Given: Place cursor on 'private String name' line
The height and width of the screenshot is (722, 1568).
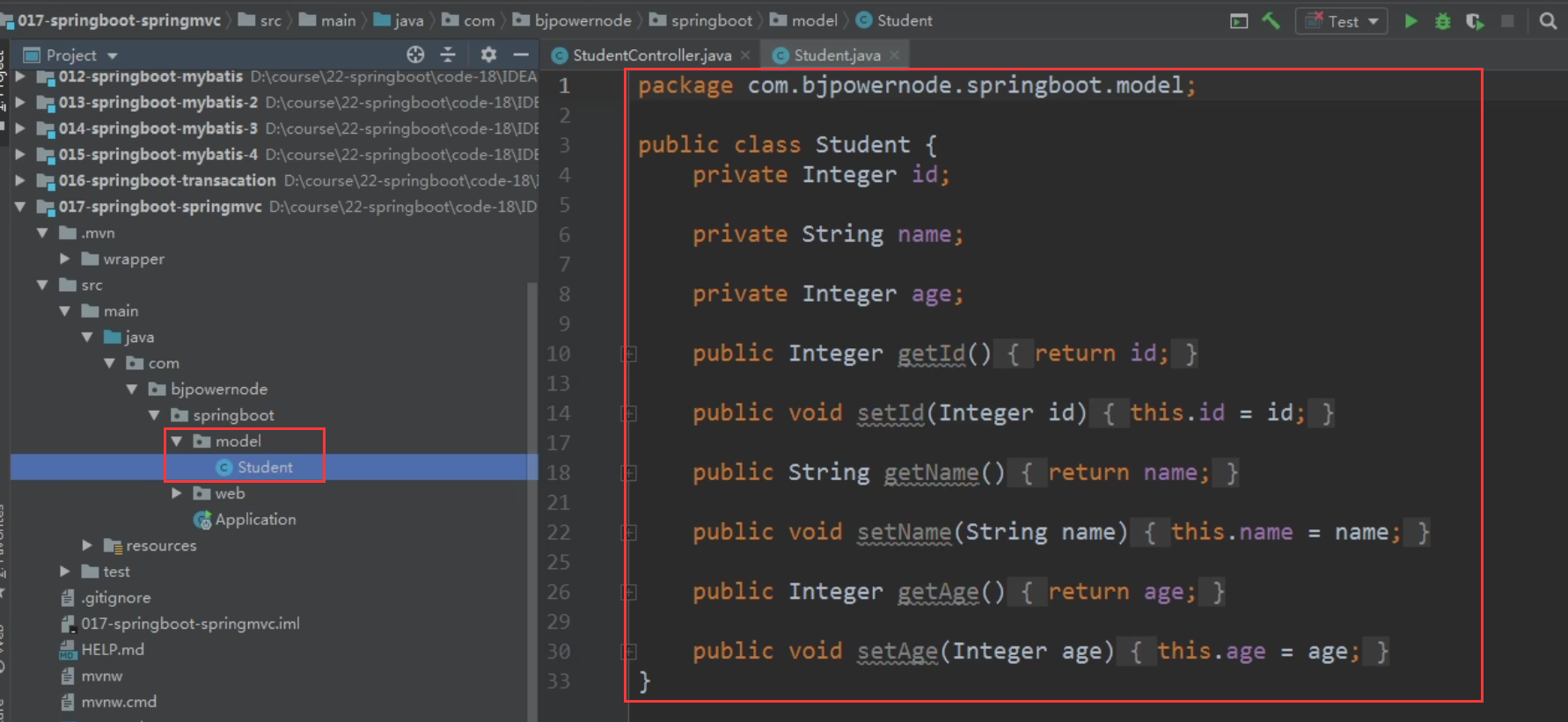Looking at the screenshot, I should point(827,235).
